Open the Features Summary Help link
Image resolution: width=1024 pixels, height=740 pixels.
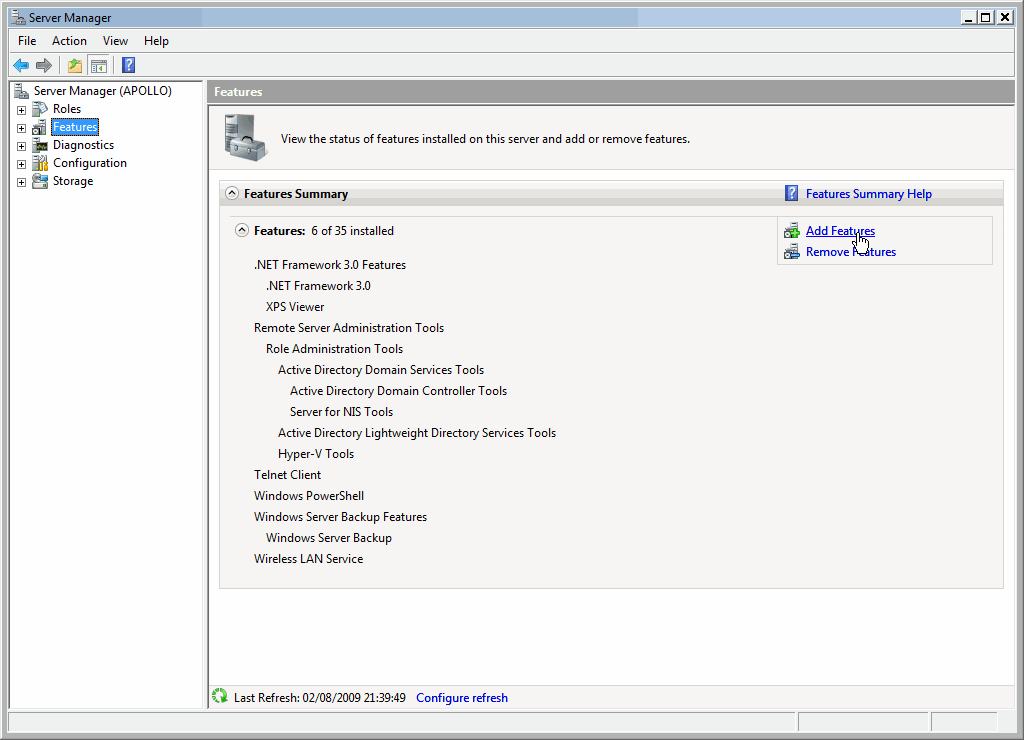868,193
